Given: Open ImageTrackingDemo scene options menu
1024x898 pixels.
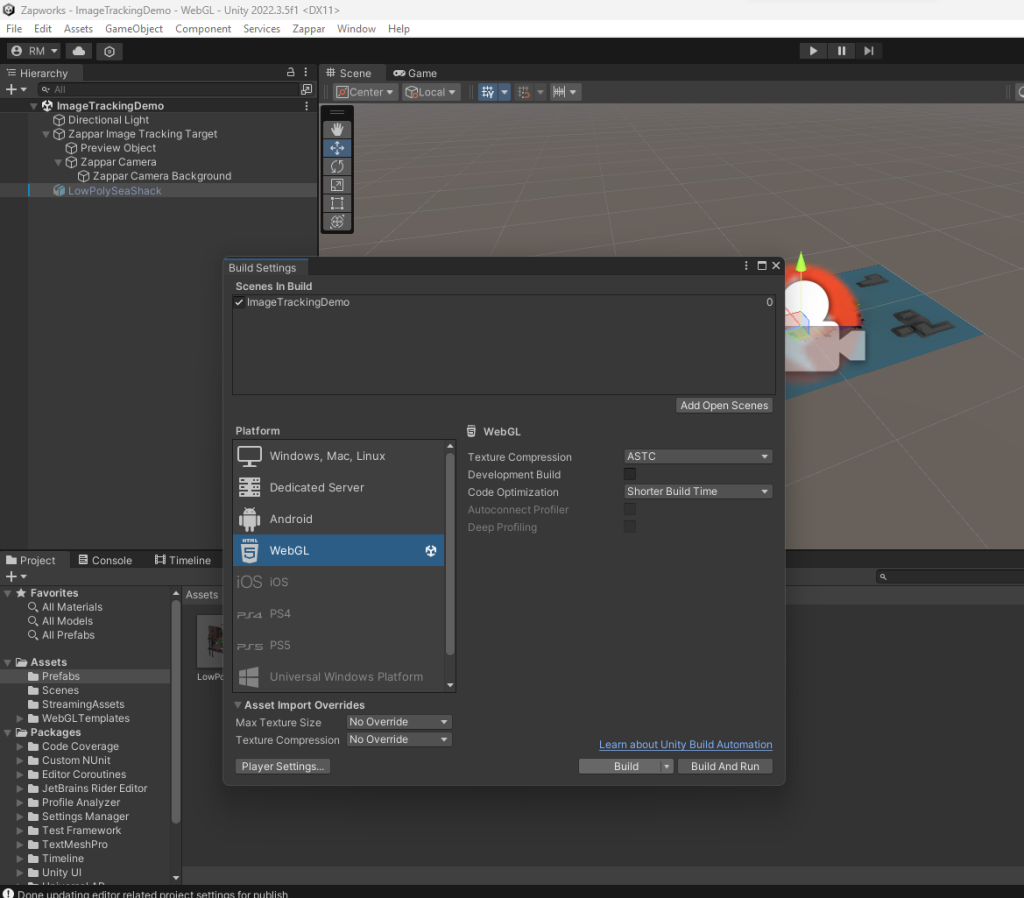Looking at the screenshot, I should [x=306, y=106].
